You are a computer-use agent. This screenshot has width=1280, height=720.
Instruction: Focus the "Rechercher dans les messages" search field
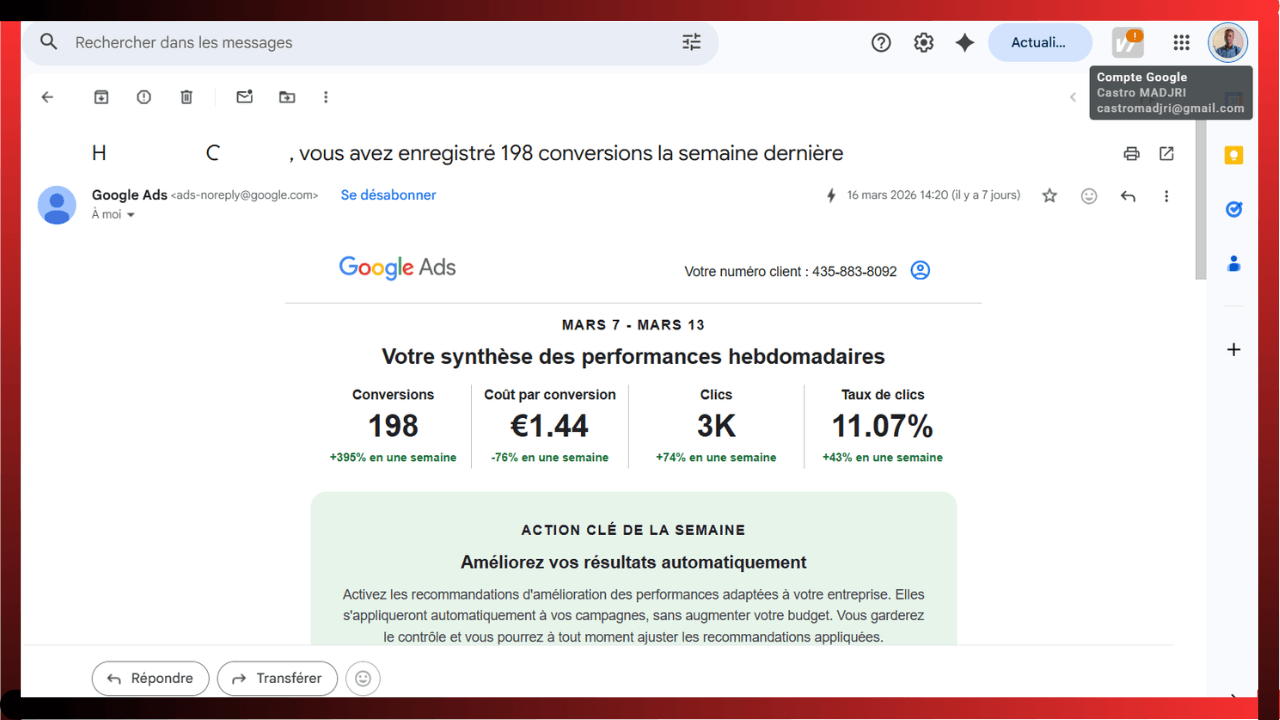pyautogui.click(x=370, y=43)
